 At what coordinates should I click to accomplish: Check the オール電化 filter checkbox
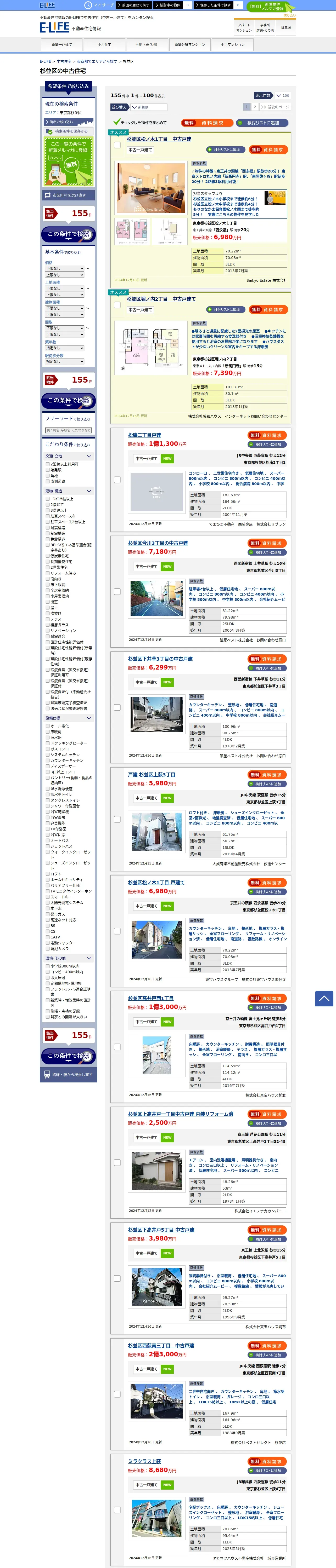[x=48, y=726]
